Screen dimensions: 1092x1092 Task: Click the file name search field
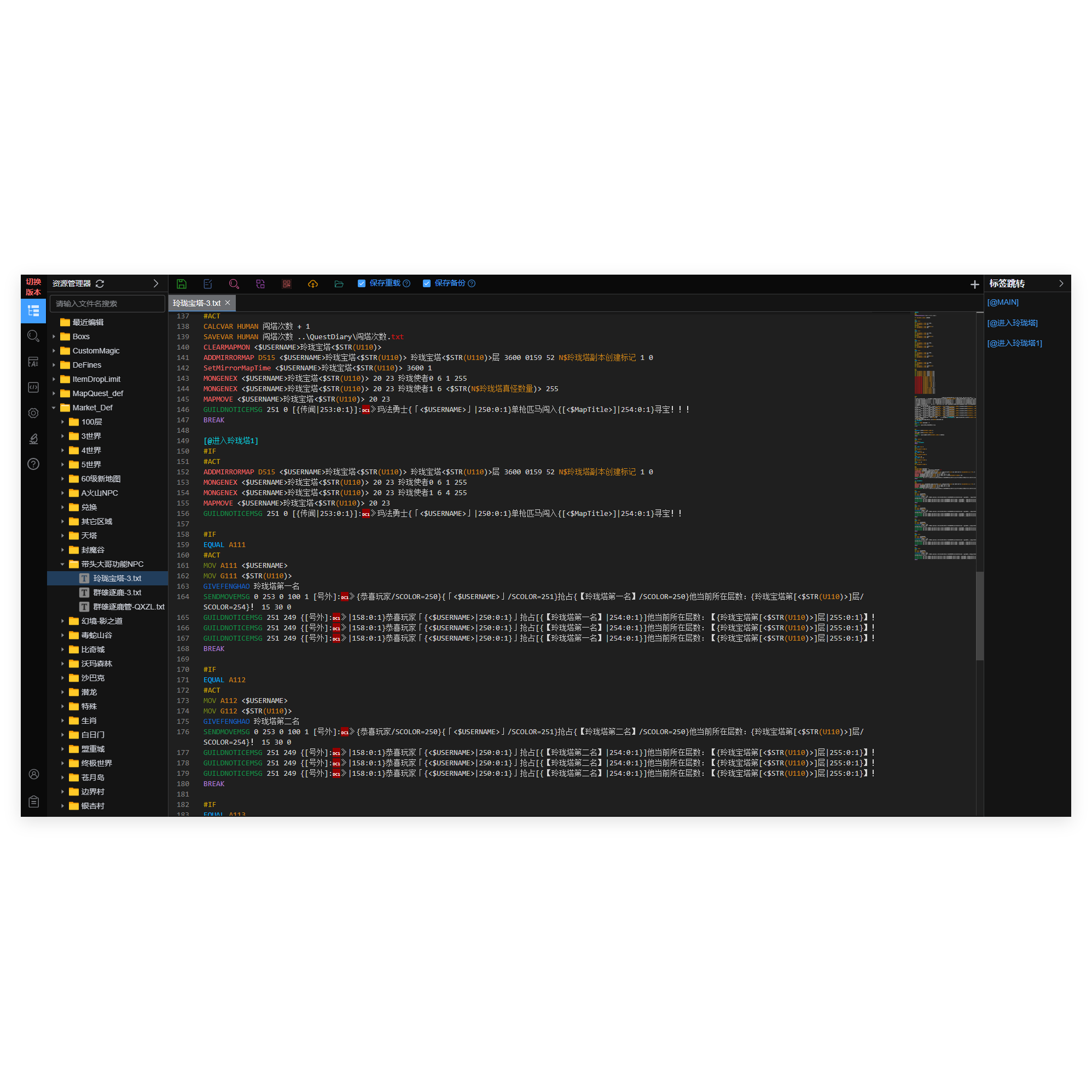point(107,304)
